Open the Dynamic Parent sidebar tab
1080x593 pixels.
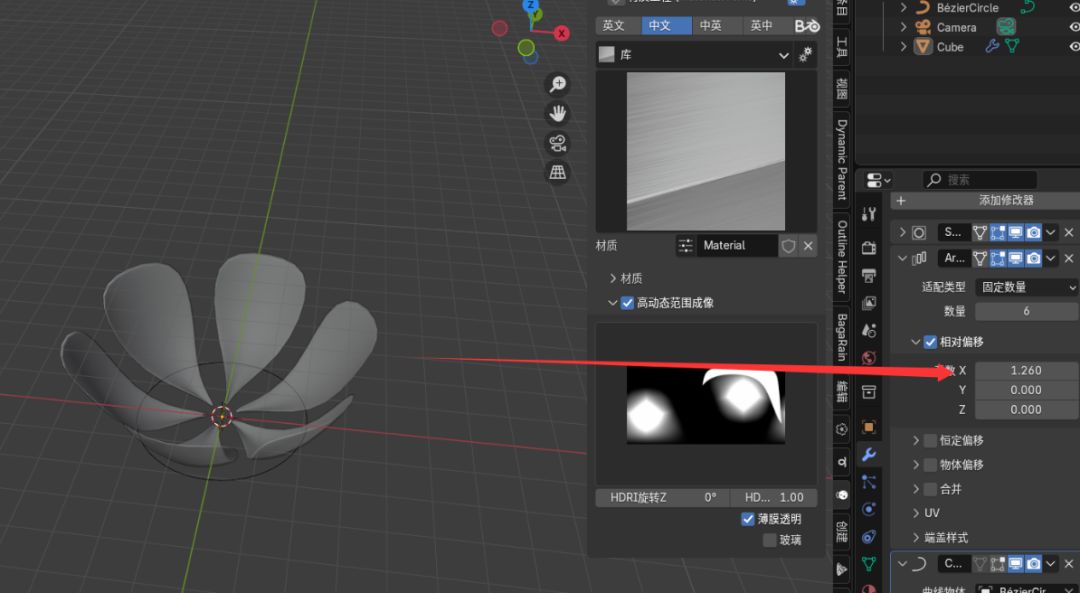coord(842,160)
